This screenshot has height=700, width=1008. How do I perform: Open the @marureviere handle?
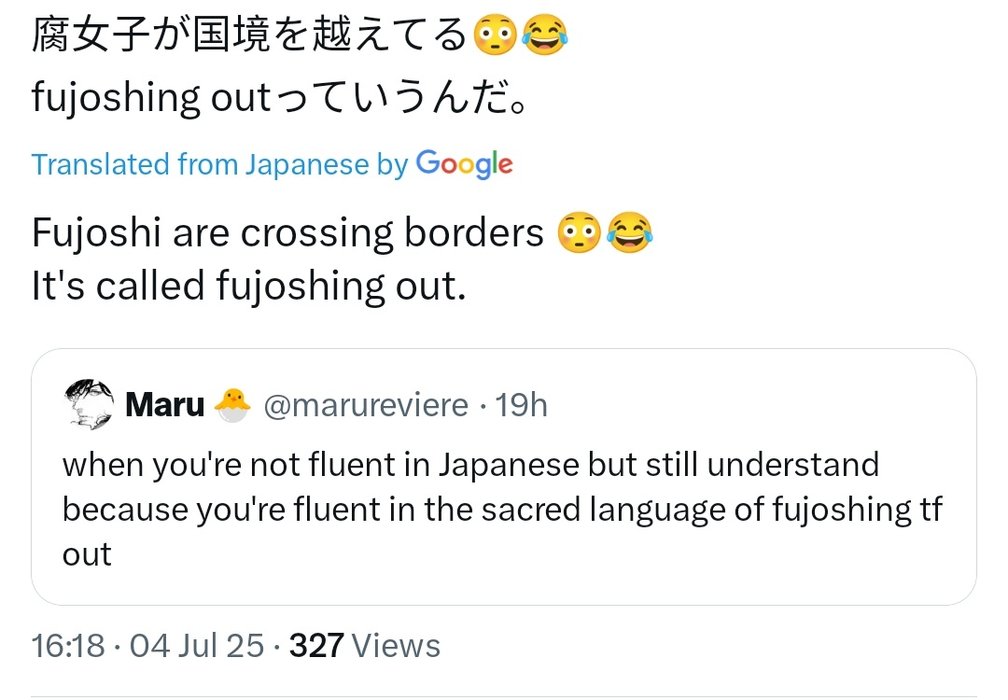tap(365, 405)
